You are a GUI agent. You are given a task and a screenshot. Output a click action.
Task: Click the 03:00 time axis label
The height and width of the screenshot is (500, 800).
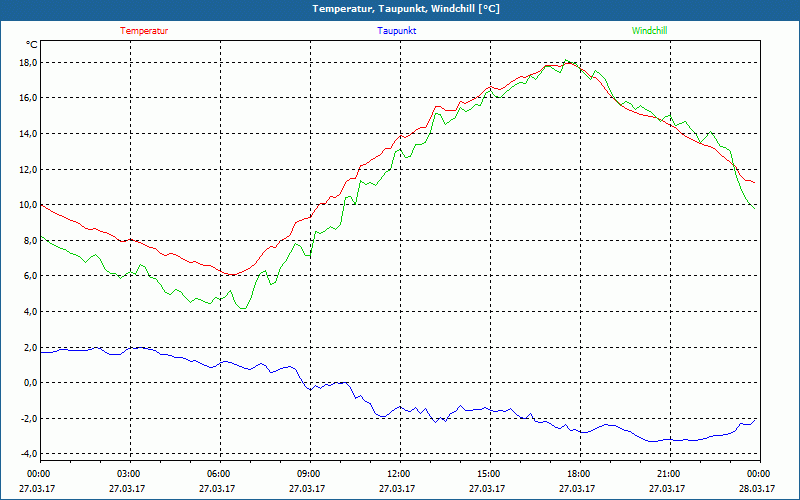pos(129,474)
